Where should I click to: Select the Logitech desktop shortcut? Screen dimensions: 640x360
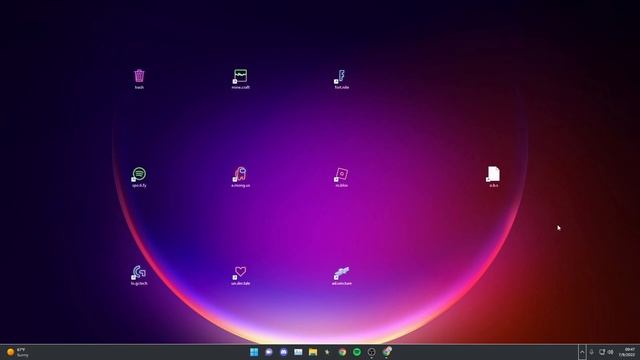[139, 275]
